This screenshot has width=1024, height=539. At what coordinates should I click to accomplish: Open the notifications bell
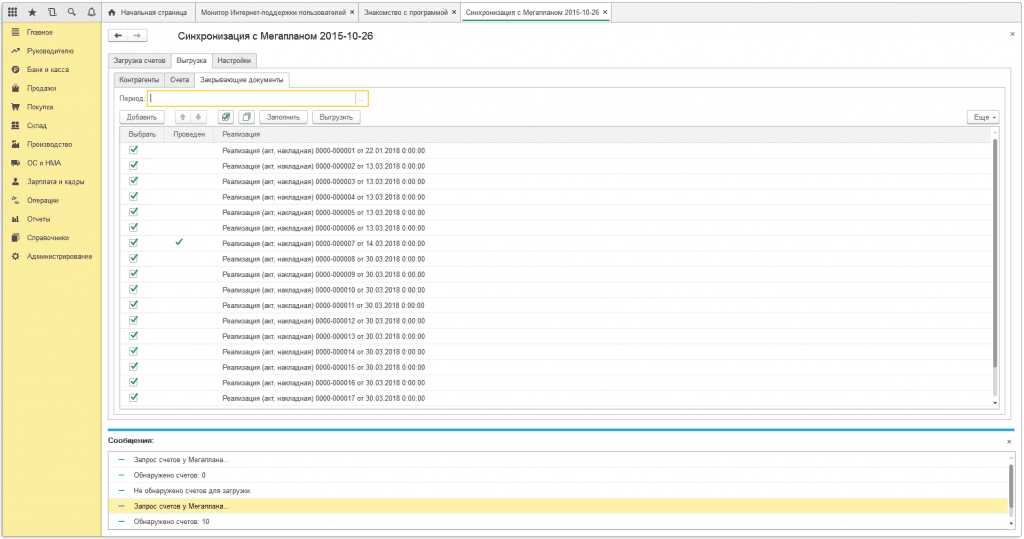click(91, 12)
